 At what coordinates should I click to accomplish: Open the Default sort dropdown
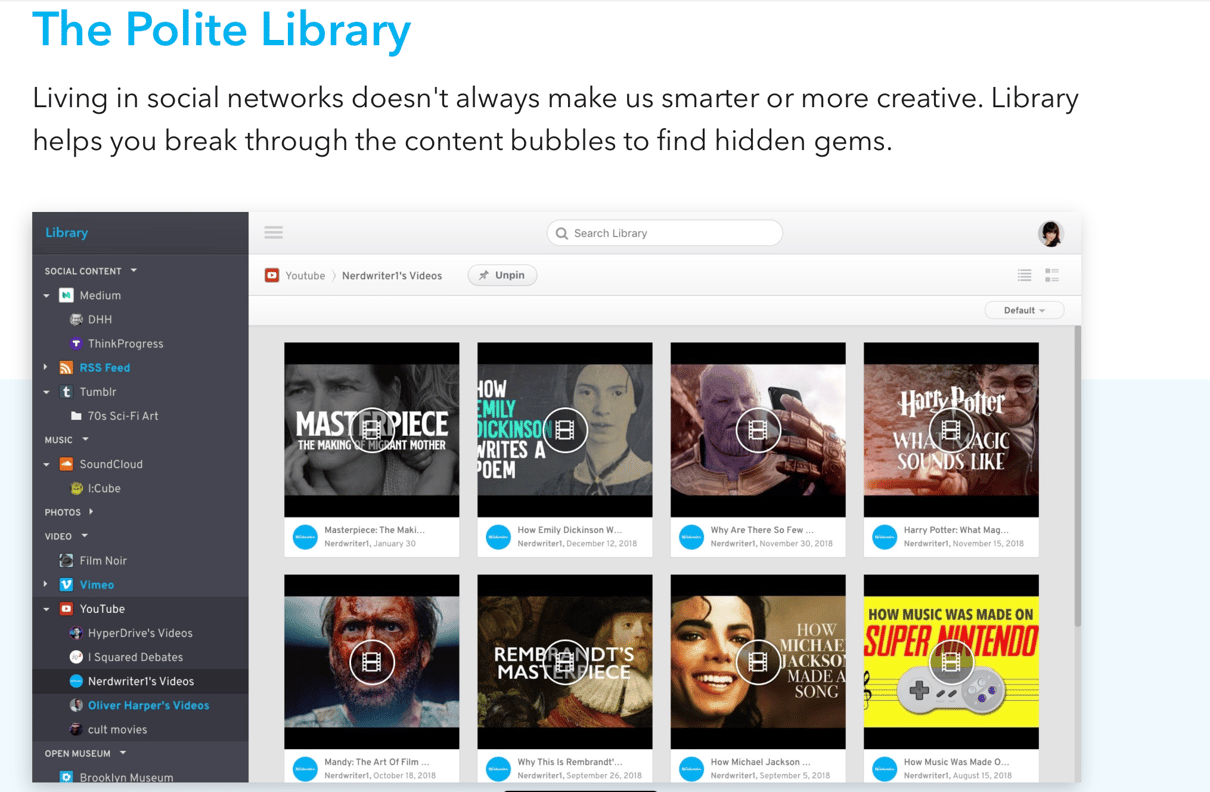coord(1024,310)
